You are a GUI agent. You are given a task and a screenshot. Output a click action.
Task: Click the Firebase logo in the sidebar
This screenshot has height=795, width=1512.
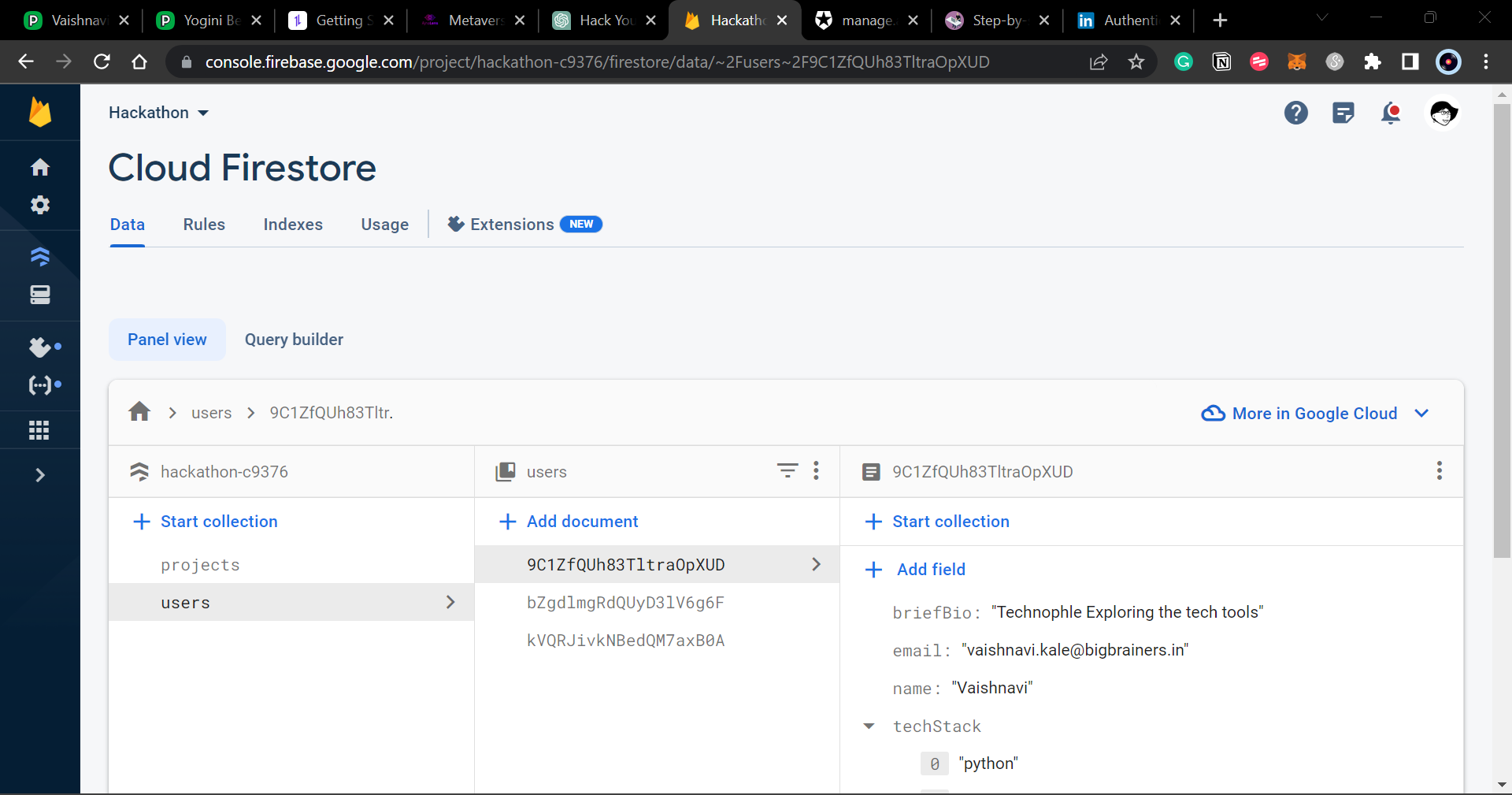pyautogui.click(x=40, y=113)
